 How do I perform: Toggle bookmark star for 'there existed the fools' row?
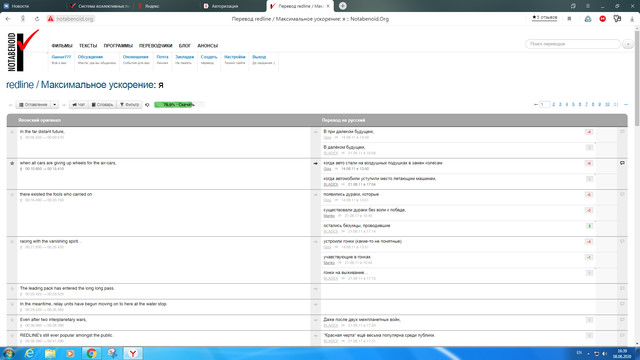tap(12, 195)
